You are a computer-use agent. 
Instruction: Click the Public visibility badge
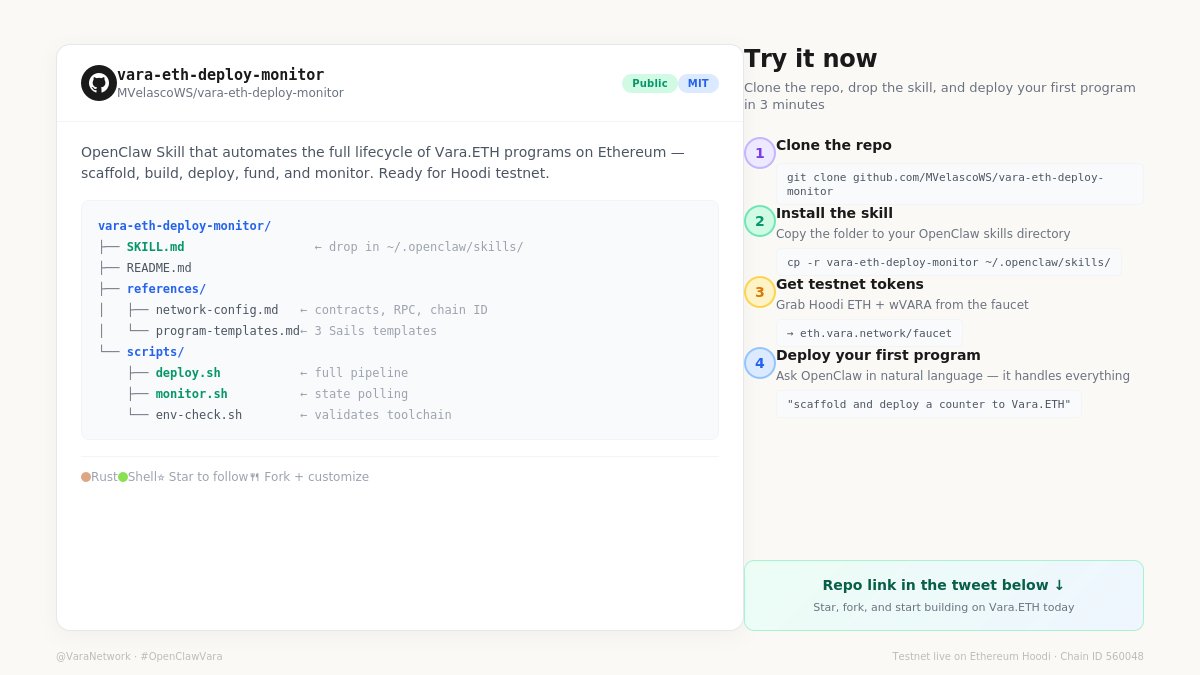coord(650,83)
